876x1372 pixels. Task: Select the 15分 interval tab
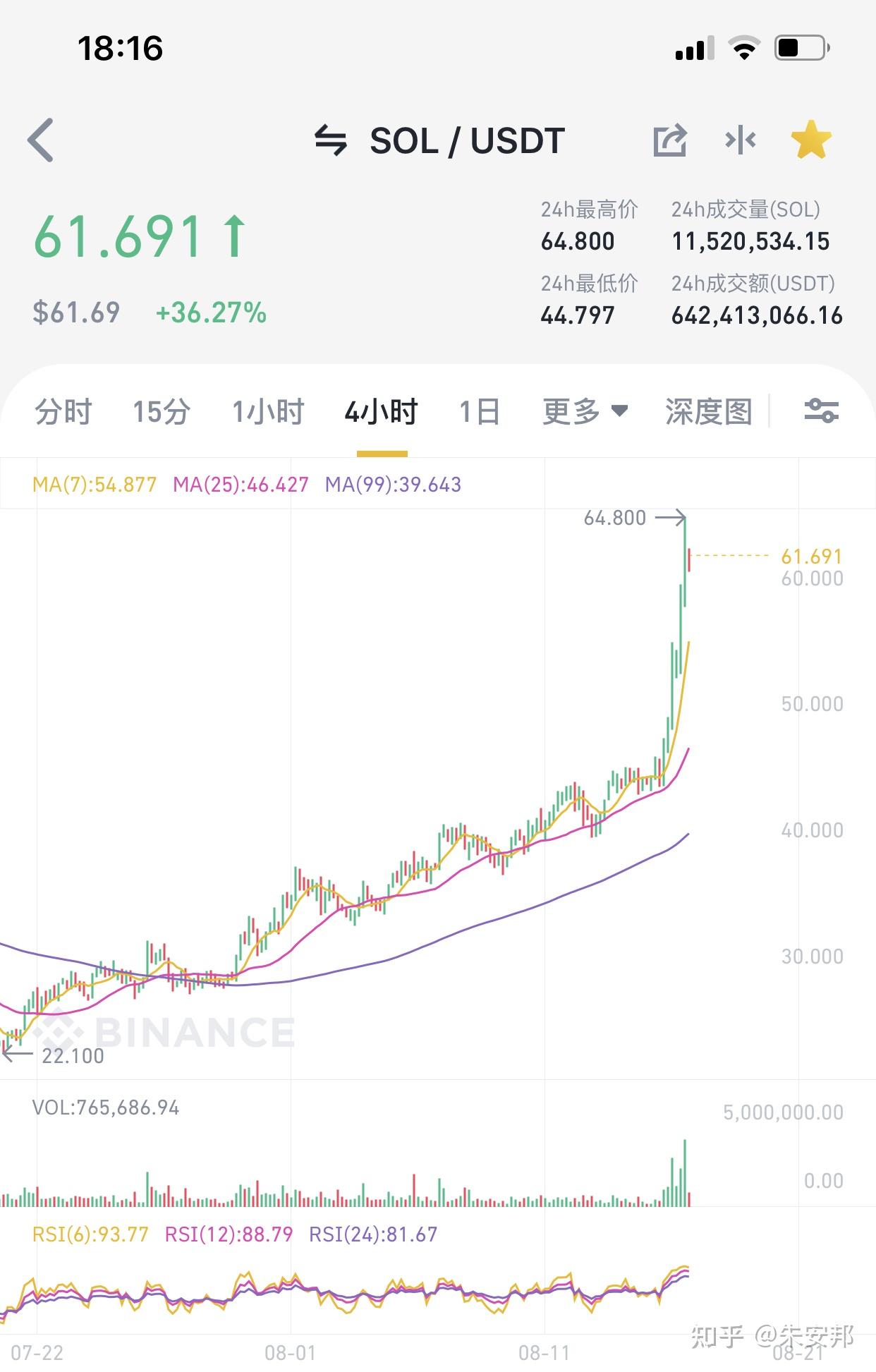[159, 412]
